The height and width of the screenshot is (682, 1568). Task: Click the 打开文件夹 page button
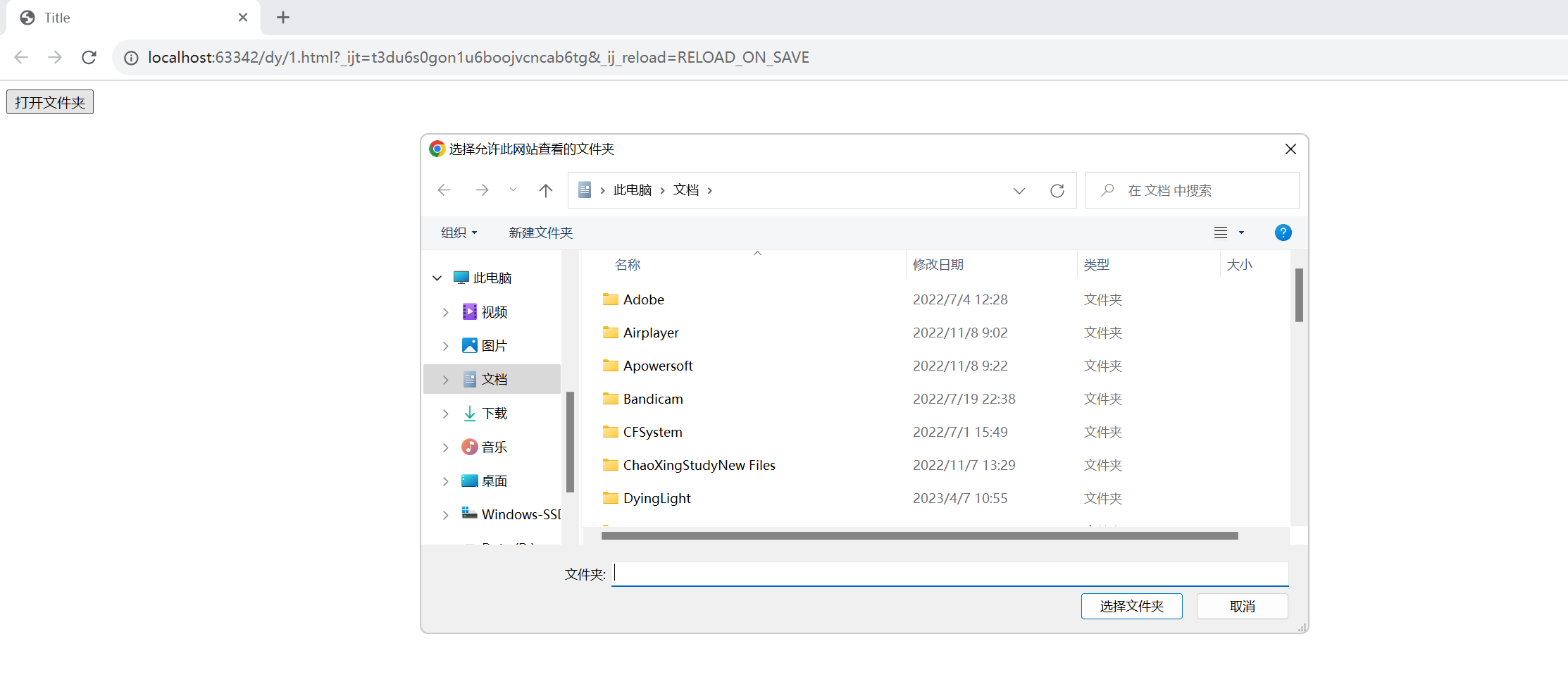pyautogui.click(x=50, y=102)
